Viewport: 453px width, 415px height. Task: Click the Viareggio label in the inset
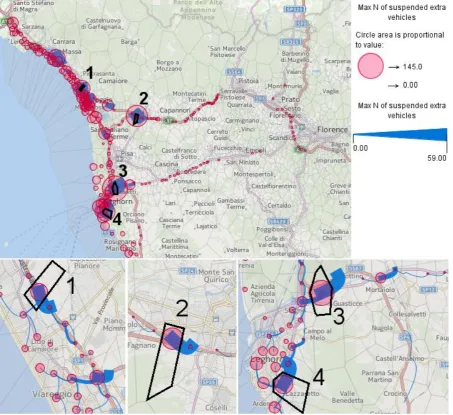(52, 394)
